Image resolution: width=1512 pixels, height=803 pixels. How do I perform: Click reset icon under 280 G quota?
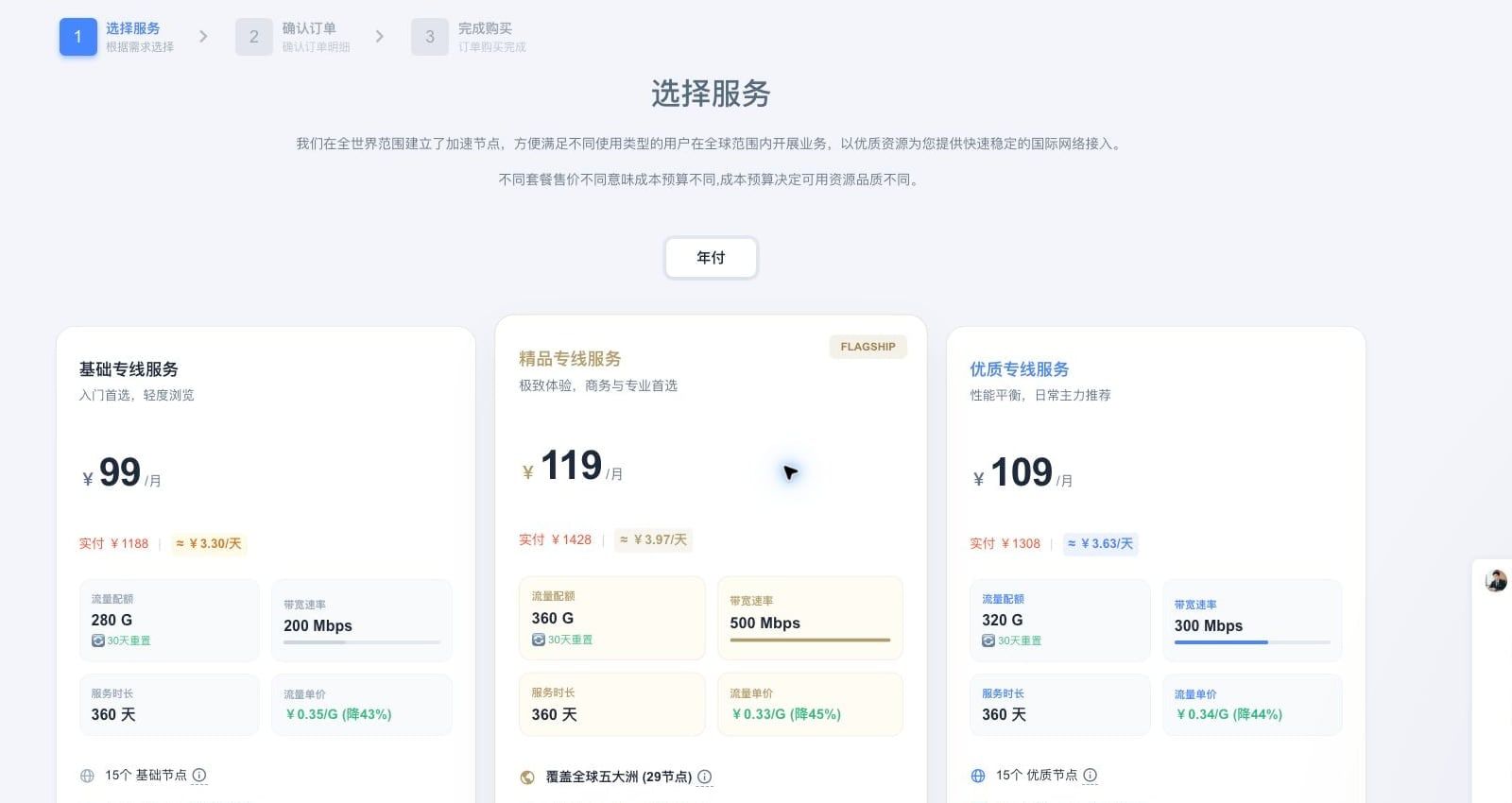click(97, 641)
